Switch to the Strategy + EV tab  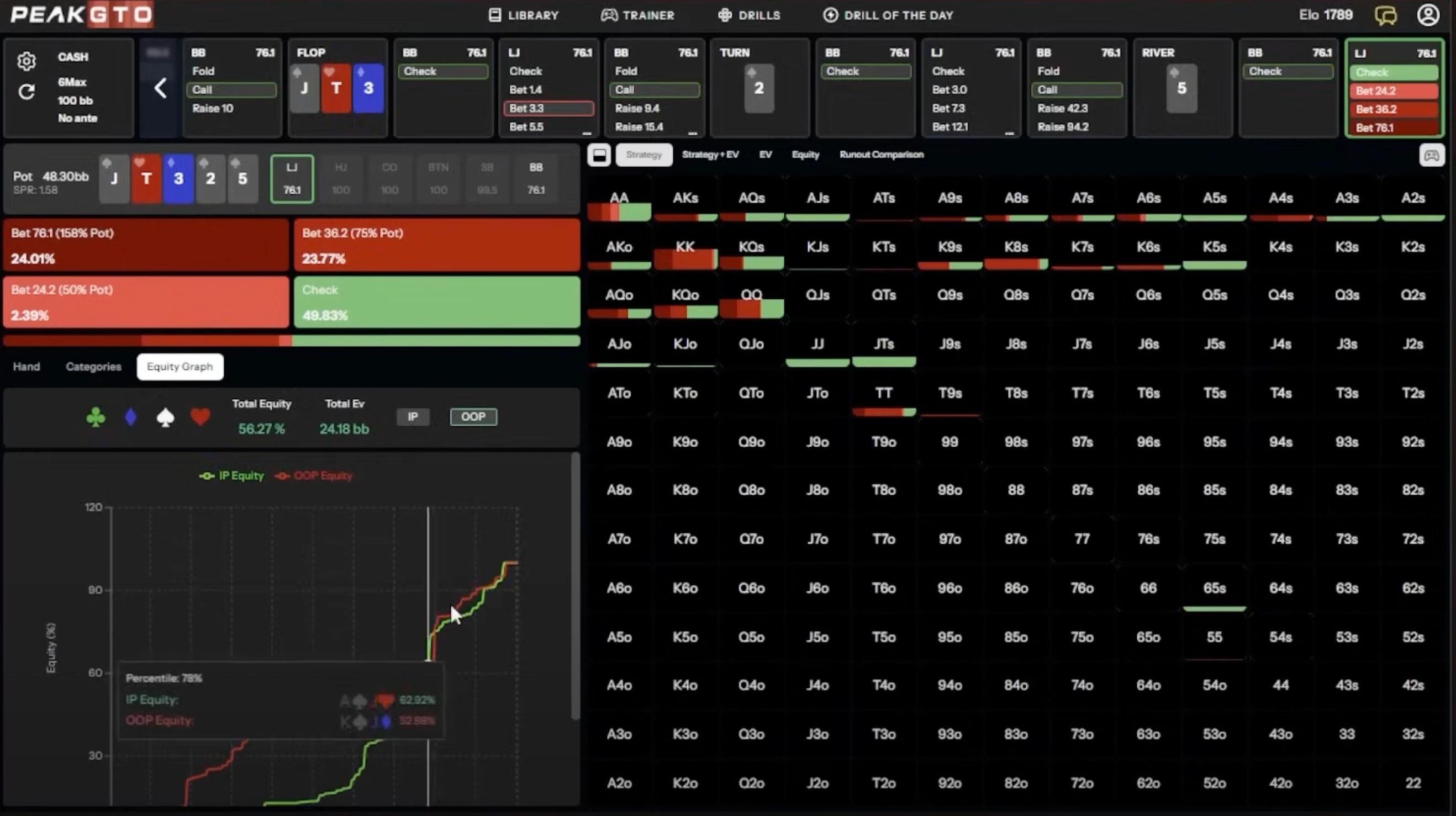tap(710, 155)
